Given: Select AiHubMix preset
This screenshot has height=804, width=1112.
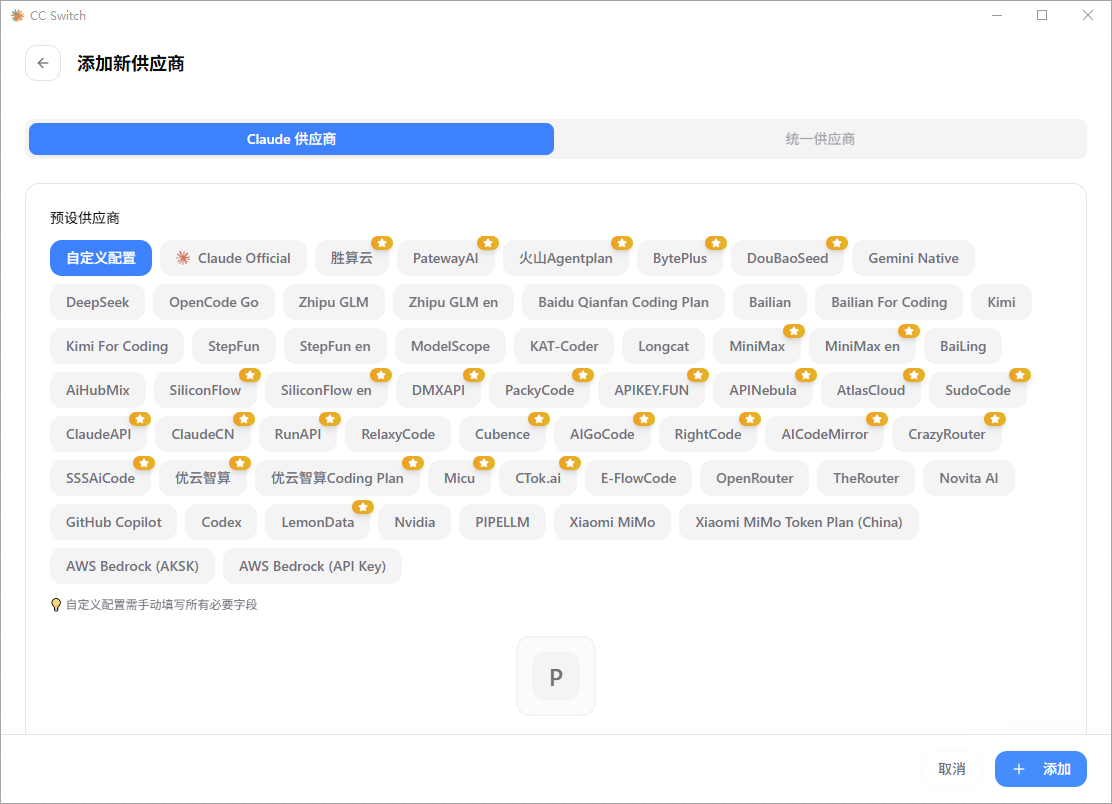Looking at the screenshot, I should (x=98, y=390).
